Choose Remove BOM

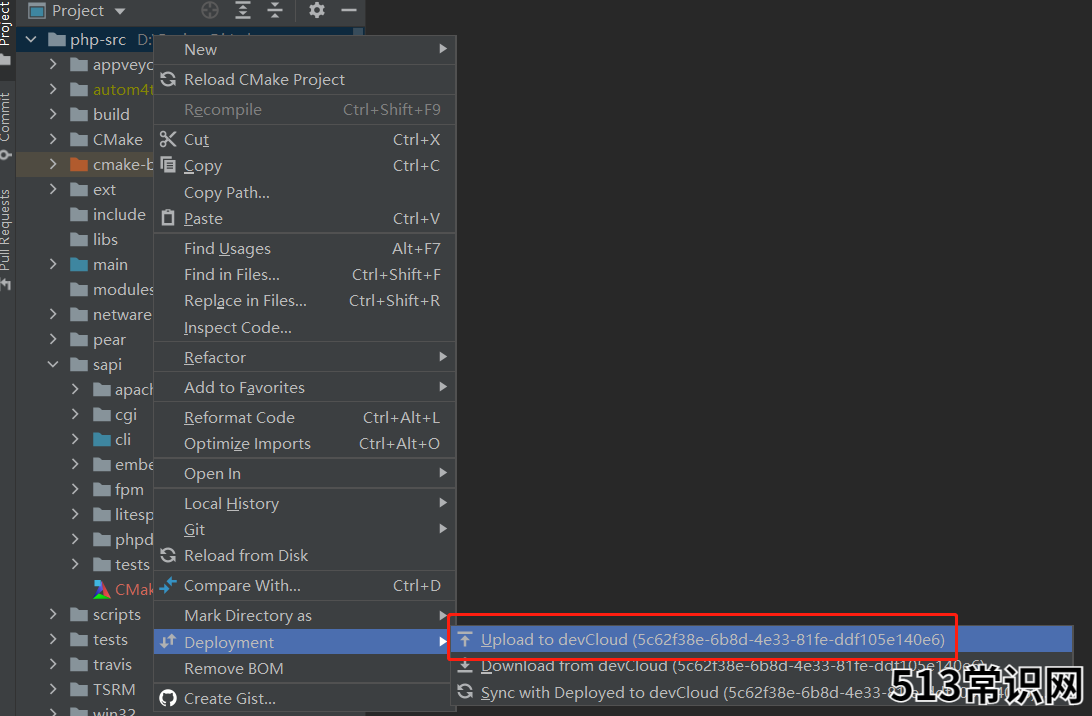pyautogui.click(x=304, y=669)
